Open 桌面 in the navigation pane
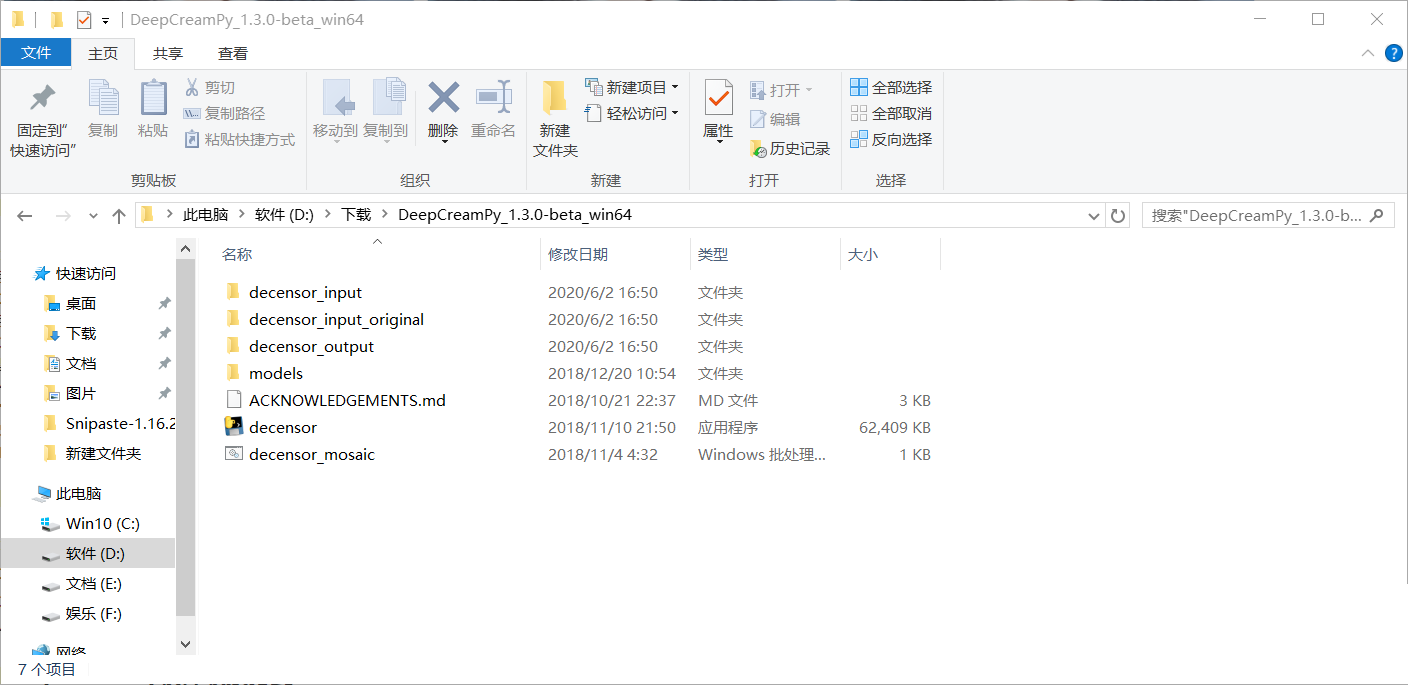This screenshot has height=685, width=1408. pos(80,304)
